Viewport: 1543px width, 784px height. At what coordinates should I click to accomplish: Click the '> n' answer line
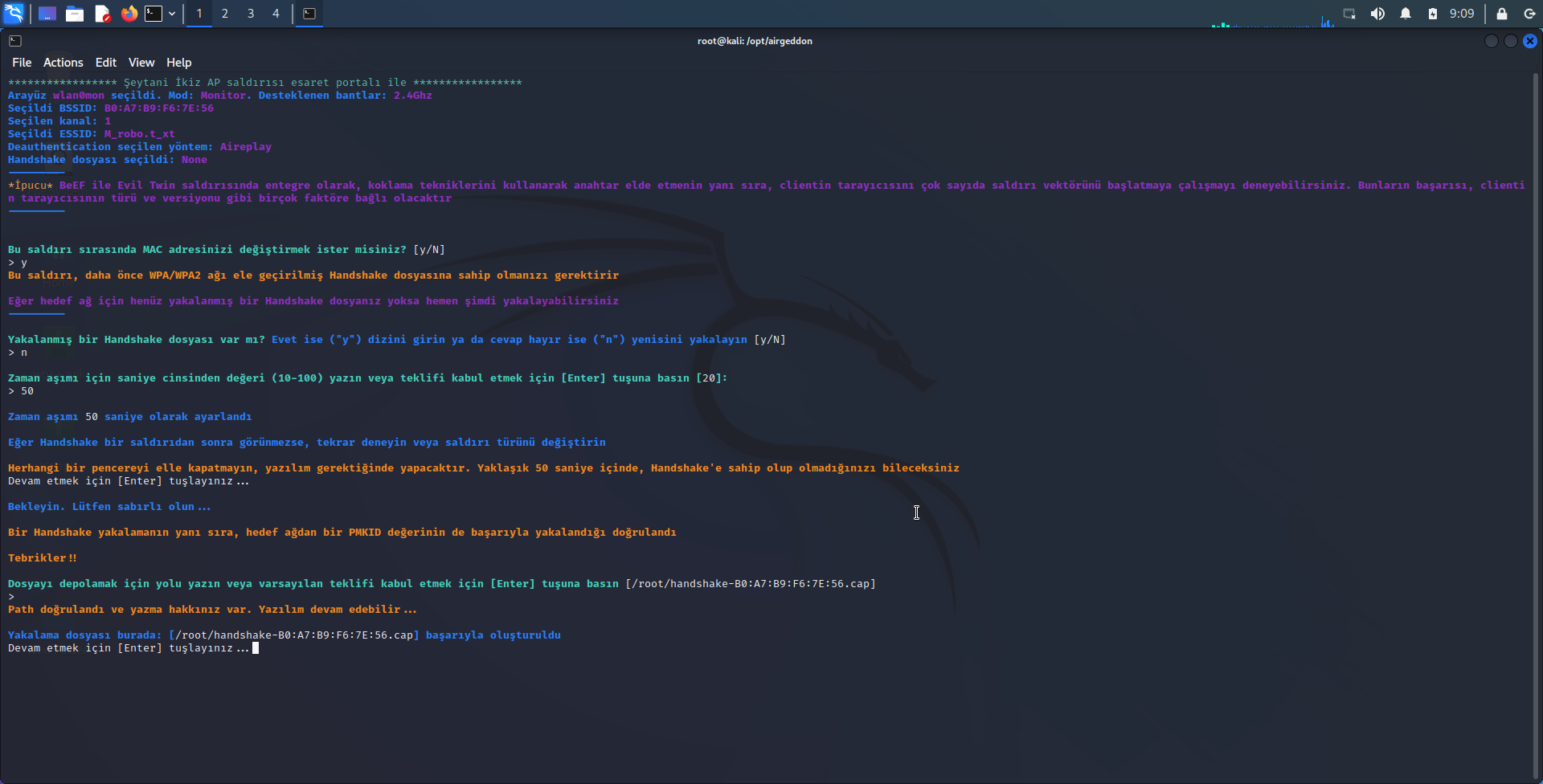point(18,353)
